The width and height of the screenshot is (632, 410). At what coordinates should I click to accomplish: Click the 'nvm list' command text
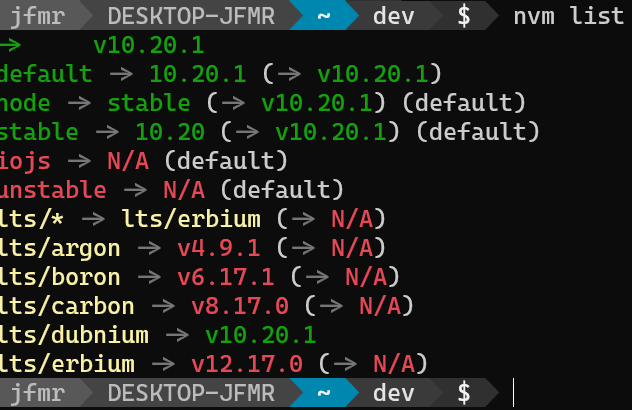570,16
